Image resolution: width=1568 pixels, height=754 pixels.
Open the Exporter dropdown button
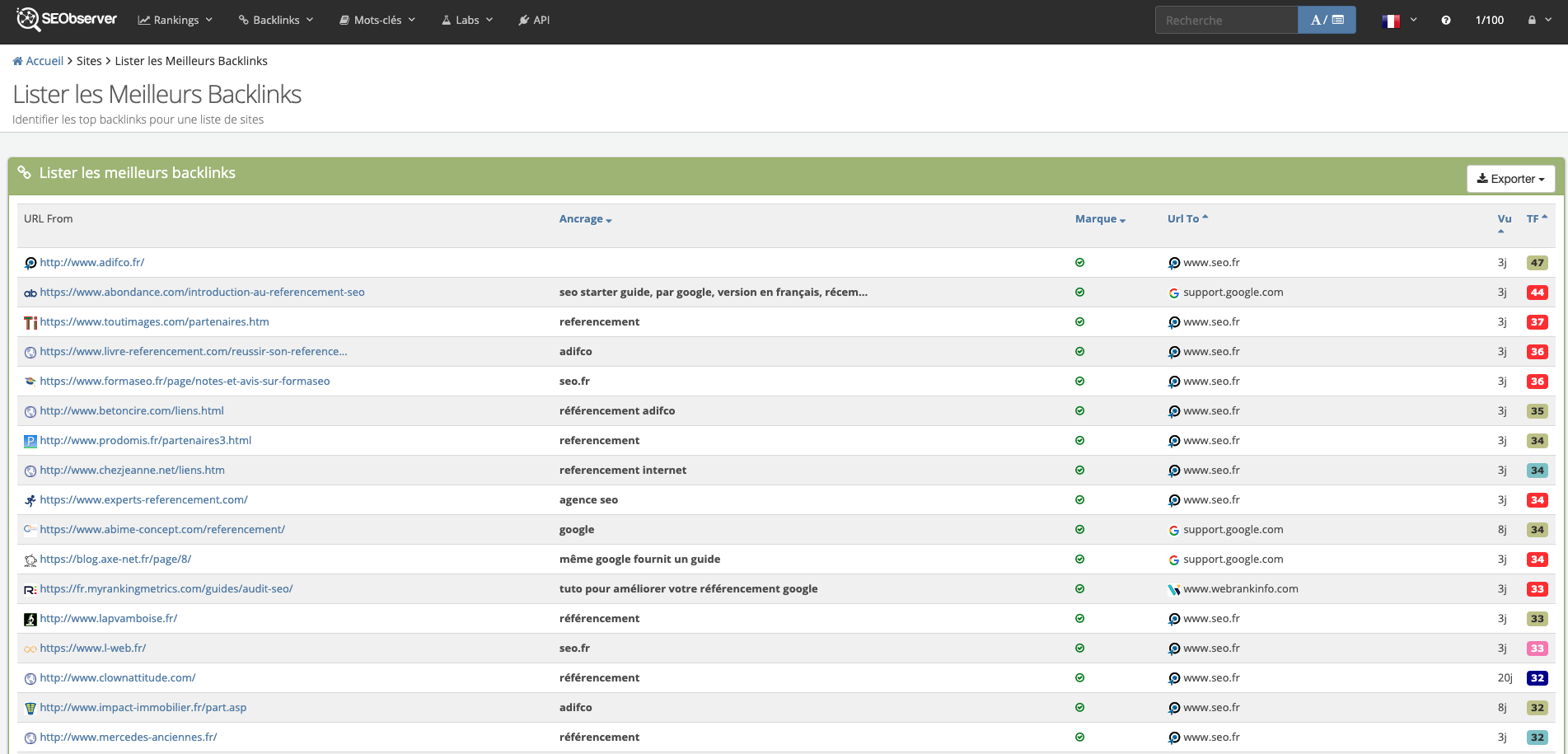coord(1510,179)
